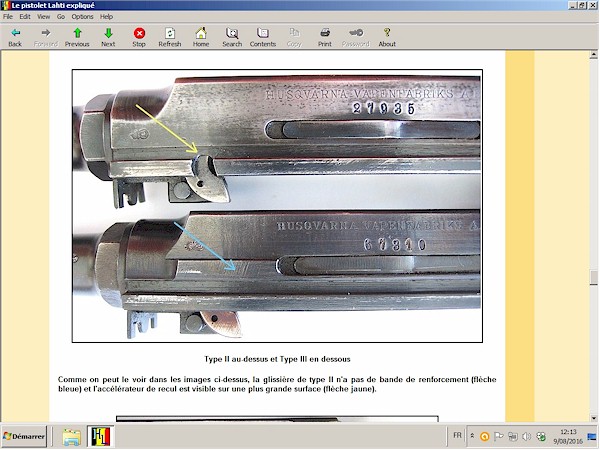Open the Go menu
Viewport: 600px width, 450px height.
[61, 16]
